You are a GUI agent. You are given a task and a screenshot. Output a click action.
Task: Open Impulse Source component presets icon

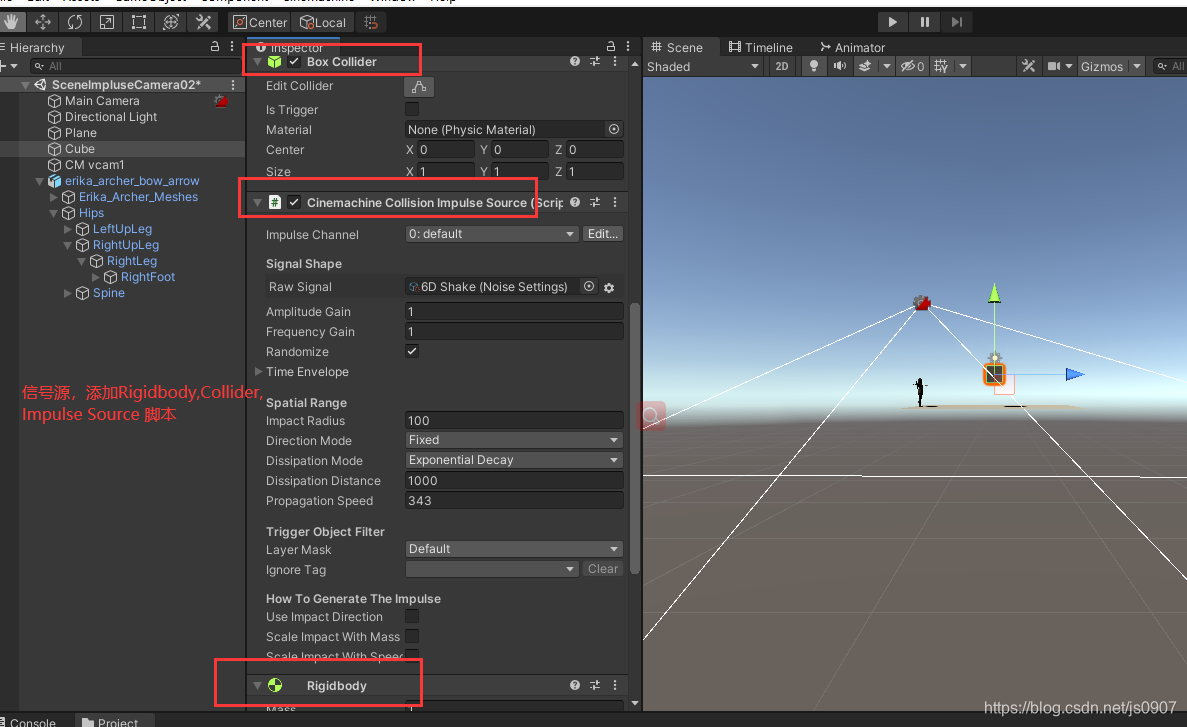point(595,202)
